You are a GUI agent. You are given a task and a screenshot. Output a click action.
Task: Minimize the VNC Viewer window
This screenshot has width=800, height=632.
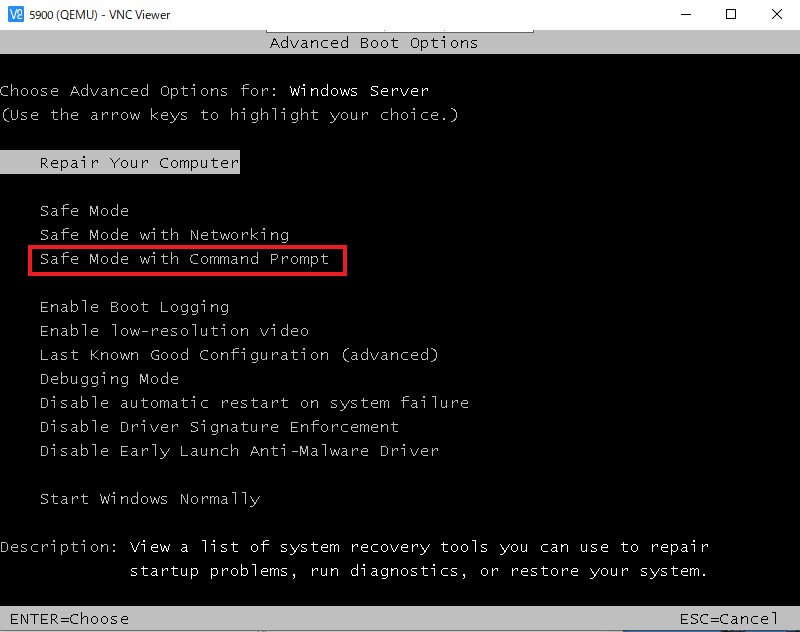(686, 14)
